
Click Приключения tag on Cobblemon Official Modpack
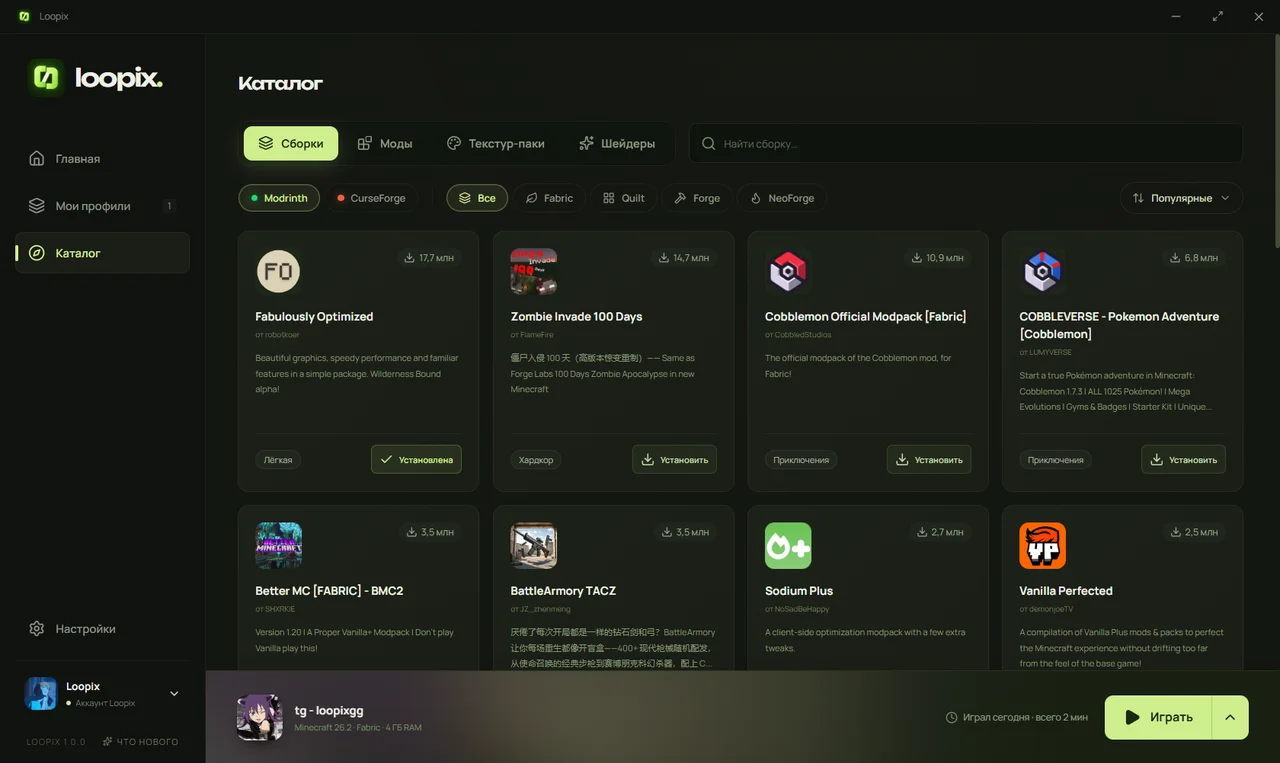(801, 460)
